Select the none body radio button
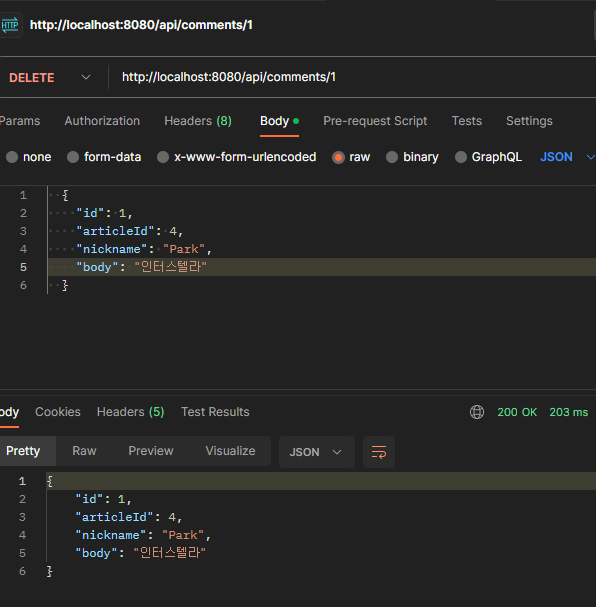596x607 pixels. [12, 157]
